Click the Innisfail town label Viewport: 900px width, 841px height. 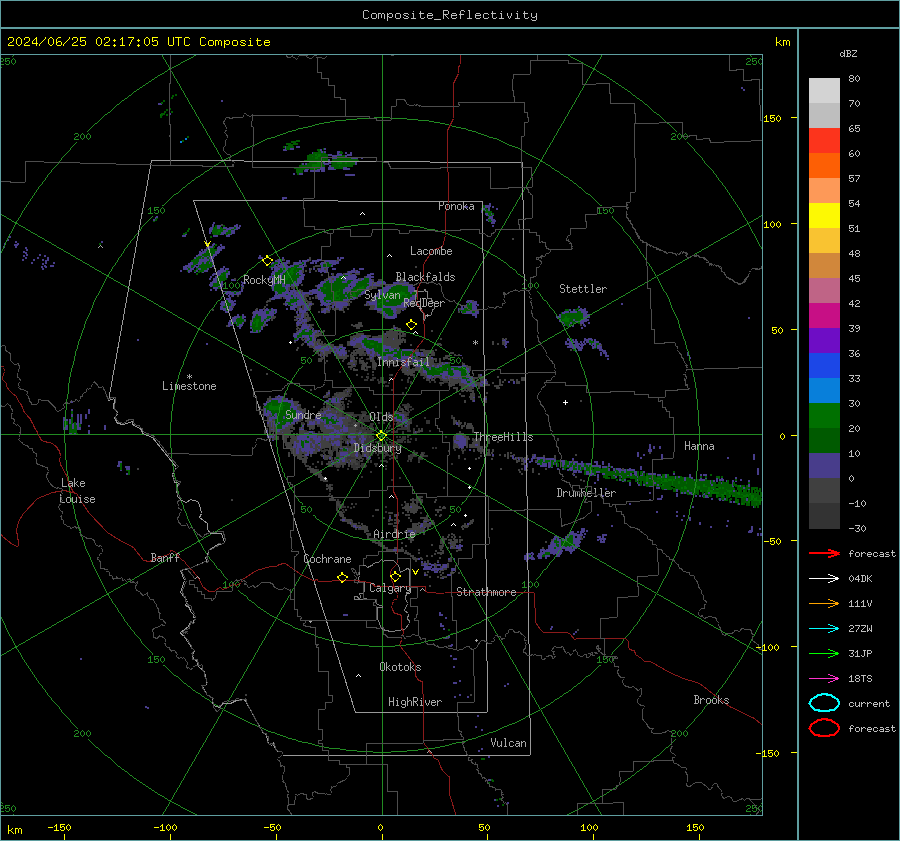pos(403,362)
